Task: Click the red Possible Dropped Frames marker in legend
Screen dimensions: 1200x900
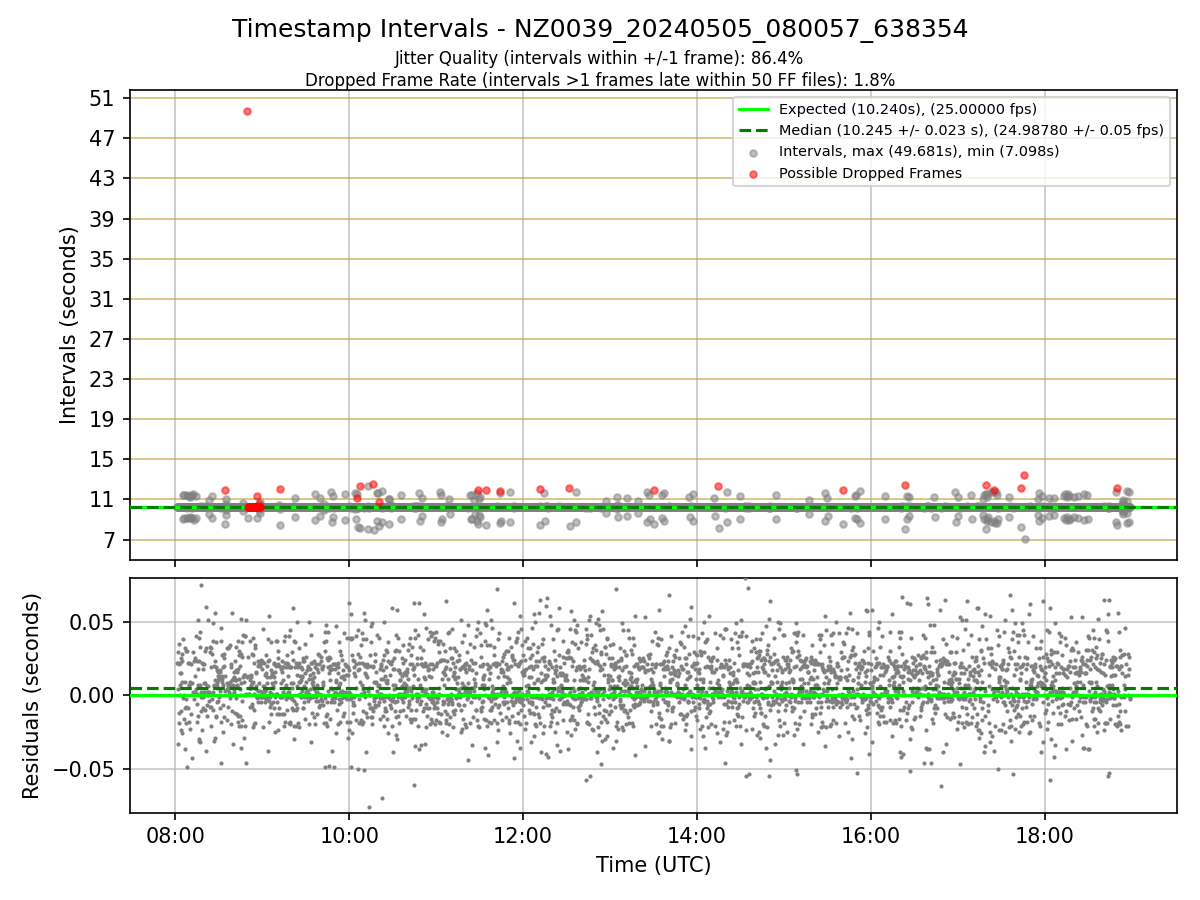Action: click(x=754, y=173)
